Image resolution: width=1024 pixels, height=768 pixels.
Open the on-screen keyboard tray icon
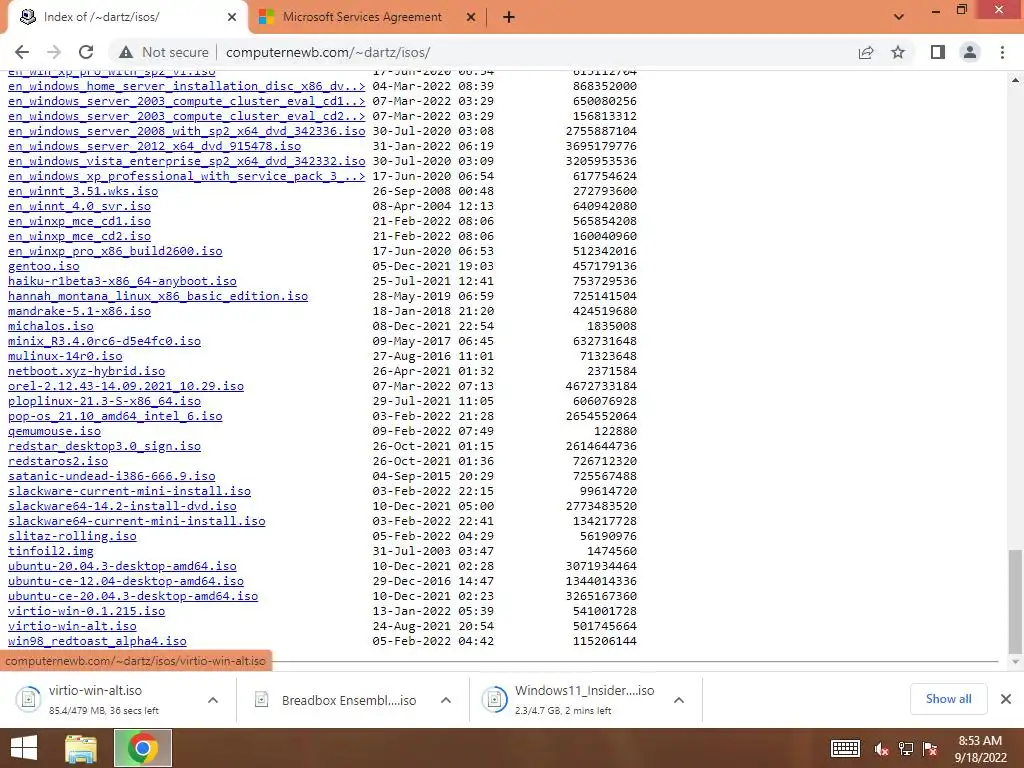(845, 748)
